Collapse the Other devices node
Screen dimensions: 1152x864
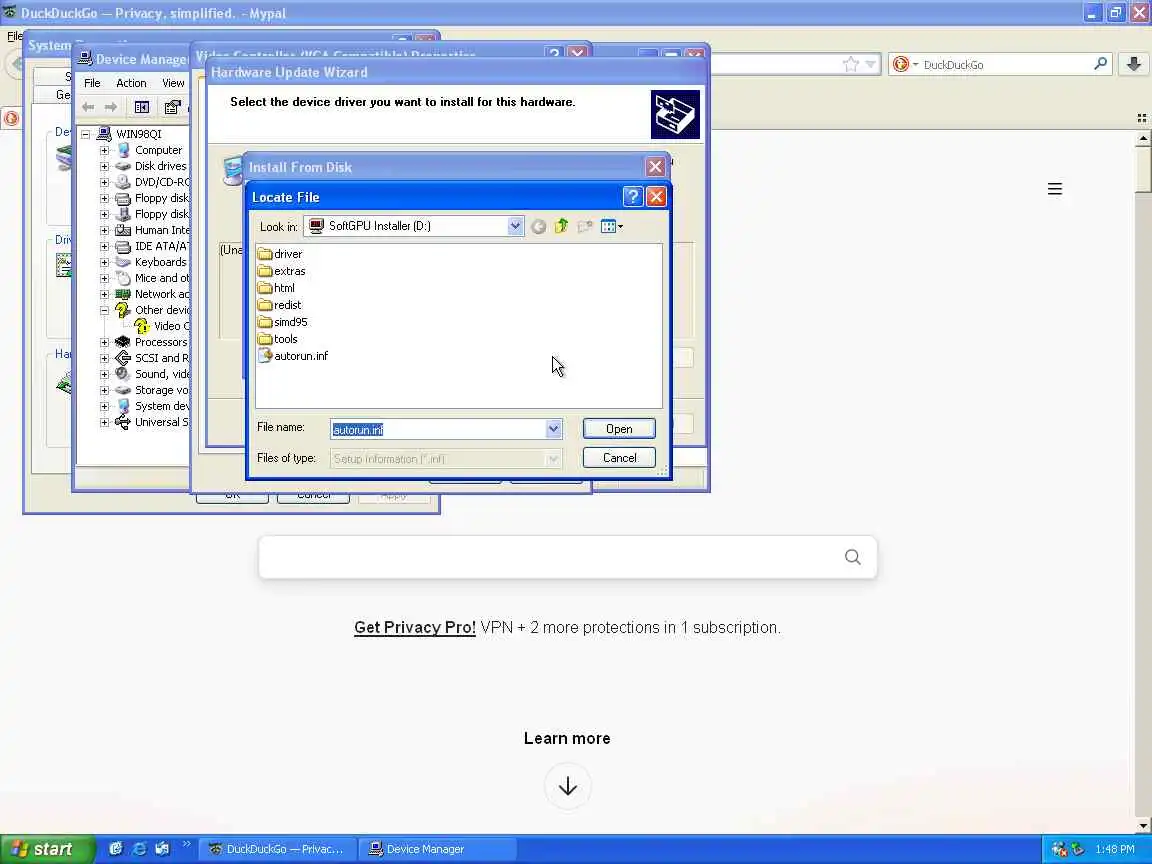coord(104,310)
